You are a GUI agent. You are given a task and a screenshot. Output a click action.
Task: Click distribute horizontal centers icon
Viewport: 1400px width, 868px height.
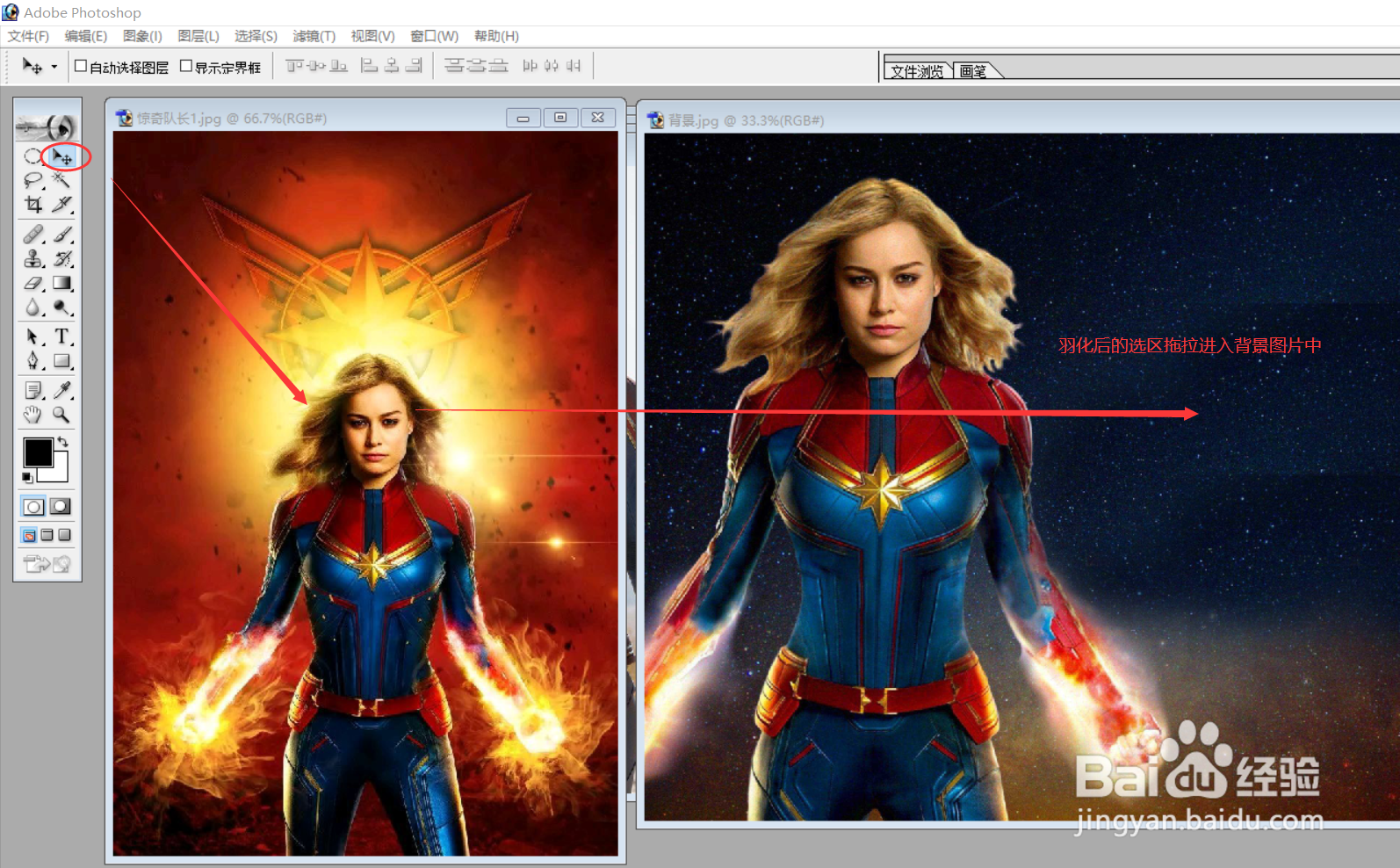click(552, 66)
